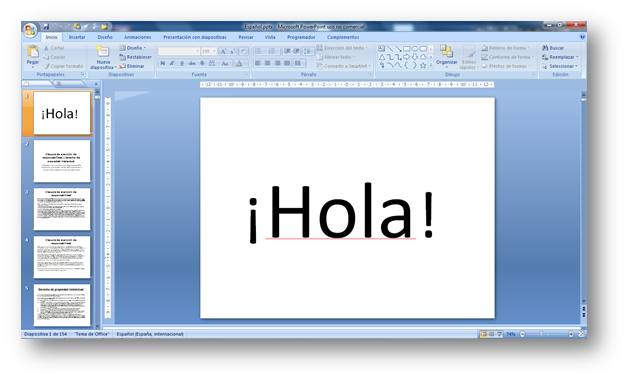Clear all formatting icon

tap(243, 51)
